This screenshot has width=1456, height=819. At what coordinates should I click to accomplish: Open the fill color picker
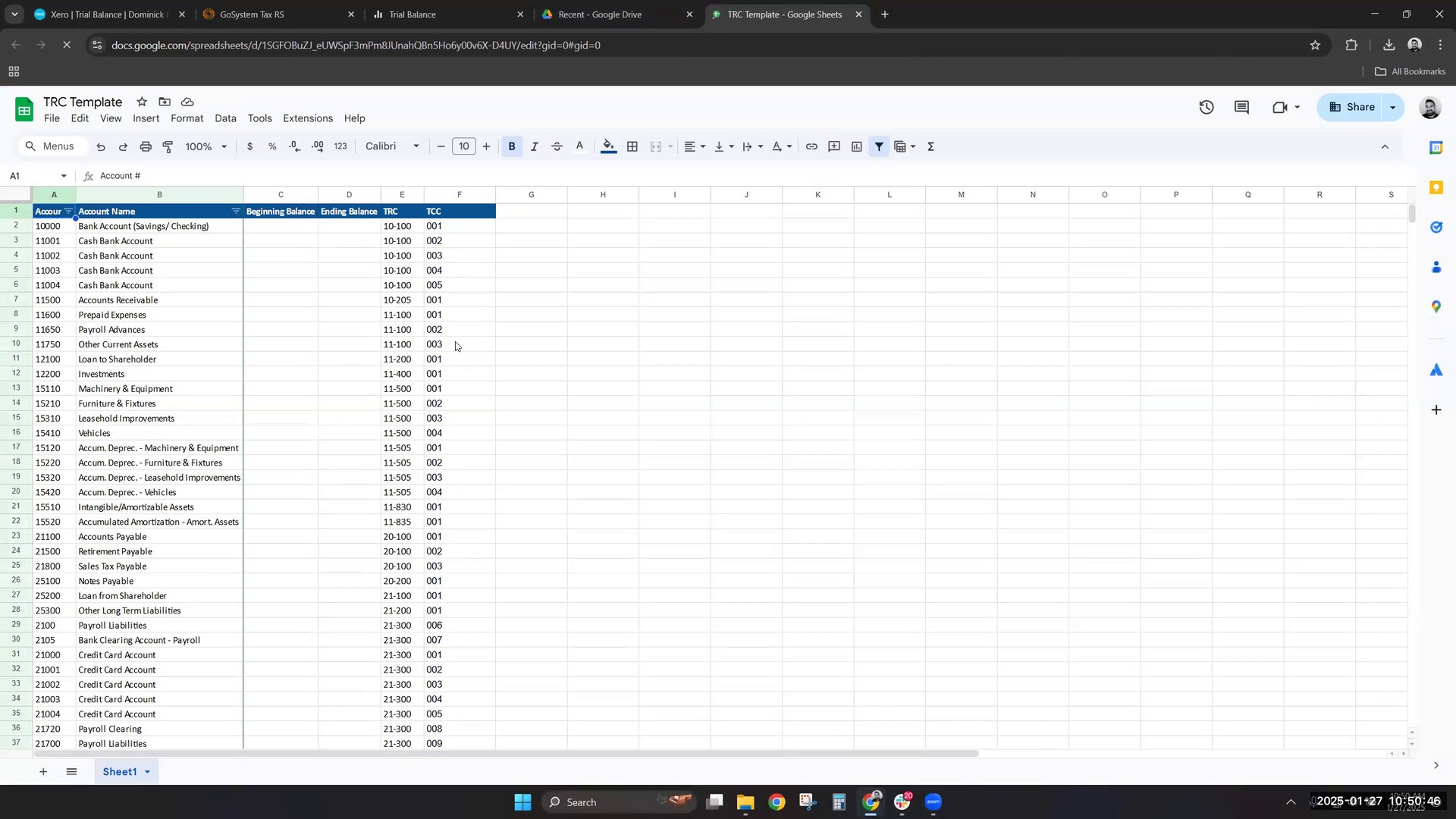pyautogui.click(x=607, y=146)
